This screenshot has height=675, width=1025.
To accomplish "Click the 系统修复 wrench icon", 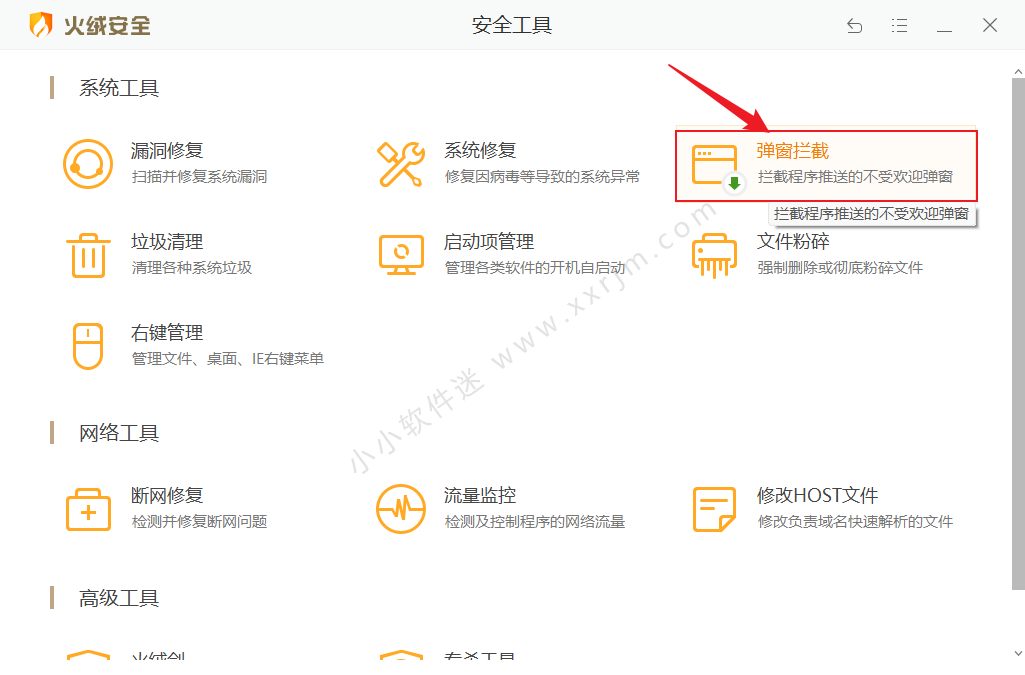I will point(401,164).
